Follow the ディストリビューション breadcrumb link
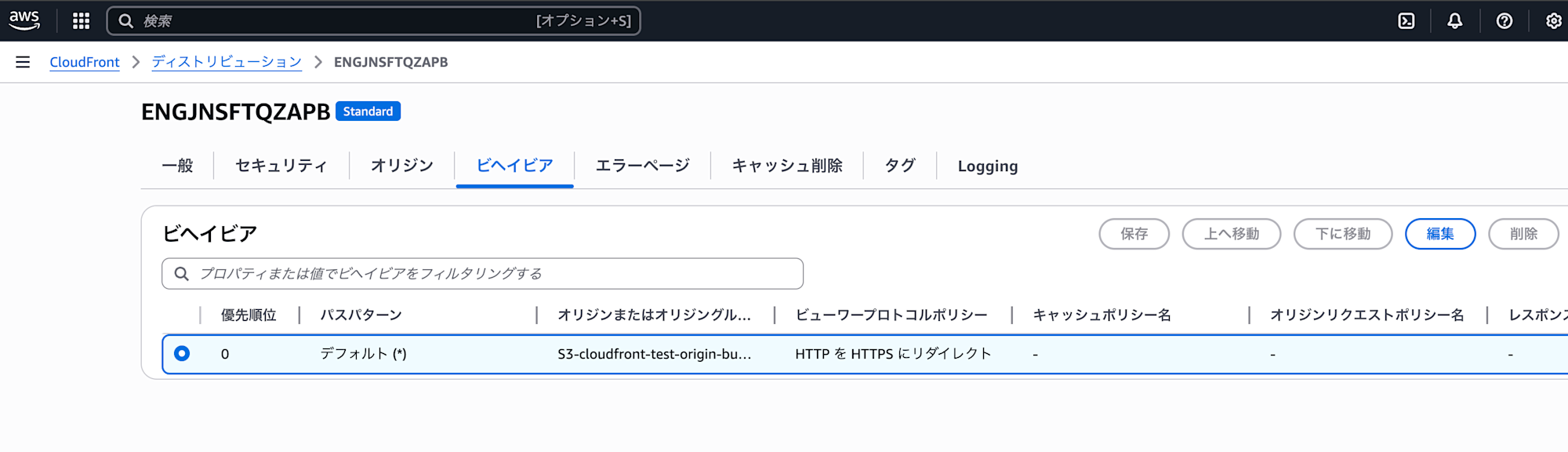The height and width of the screenshot is (452, 1568). [227, 62]
